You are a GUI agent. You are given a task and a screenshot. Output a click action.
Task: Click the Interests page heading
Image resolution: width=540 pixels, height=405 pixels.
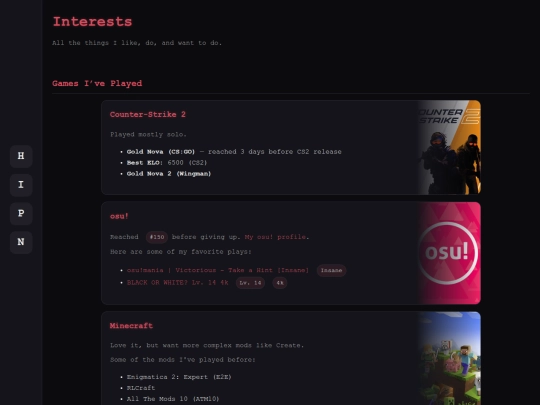click(92, 22)
